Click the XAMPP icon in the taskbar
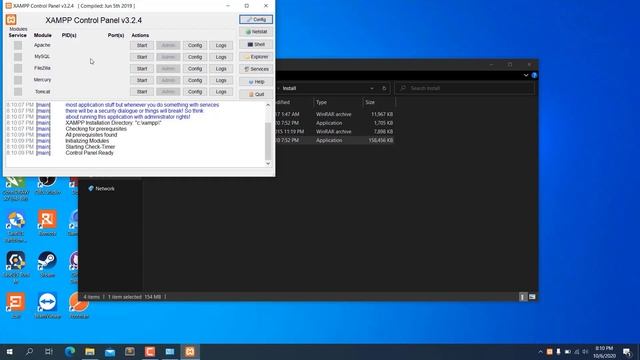Viewport: 640px width, 360px height. tap(190, 351)
